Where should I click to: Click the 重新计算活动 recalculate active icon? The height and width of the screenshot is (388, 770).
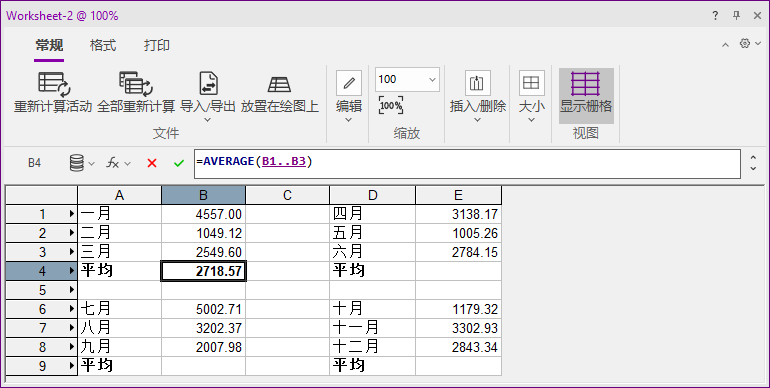(54, 83)
